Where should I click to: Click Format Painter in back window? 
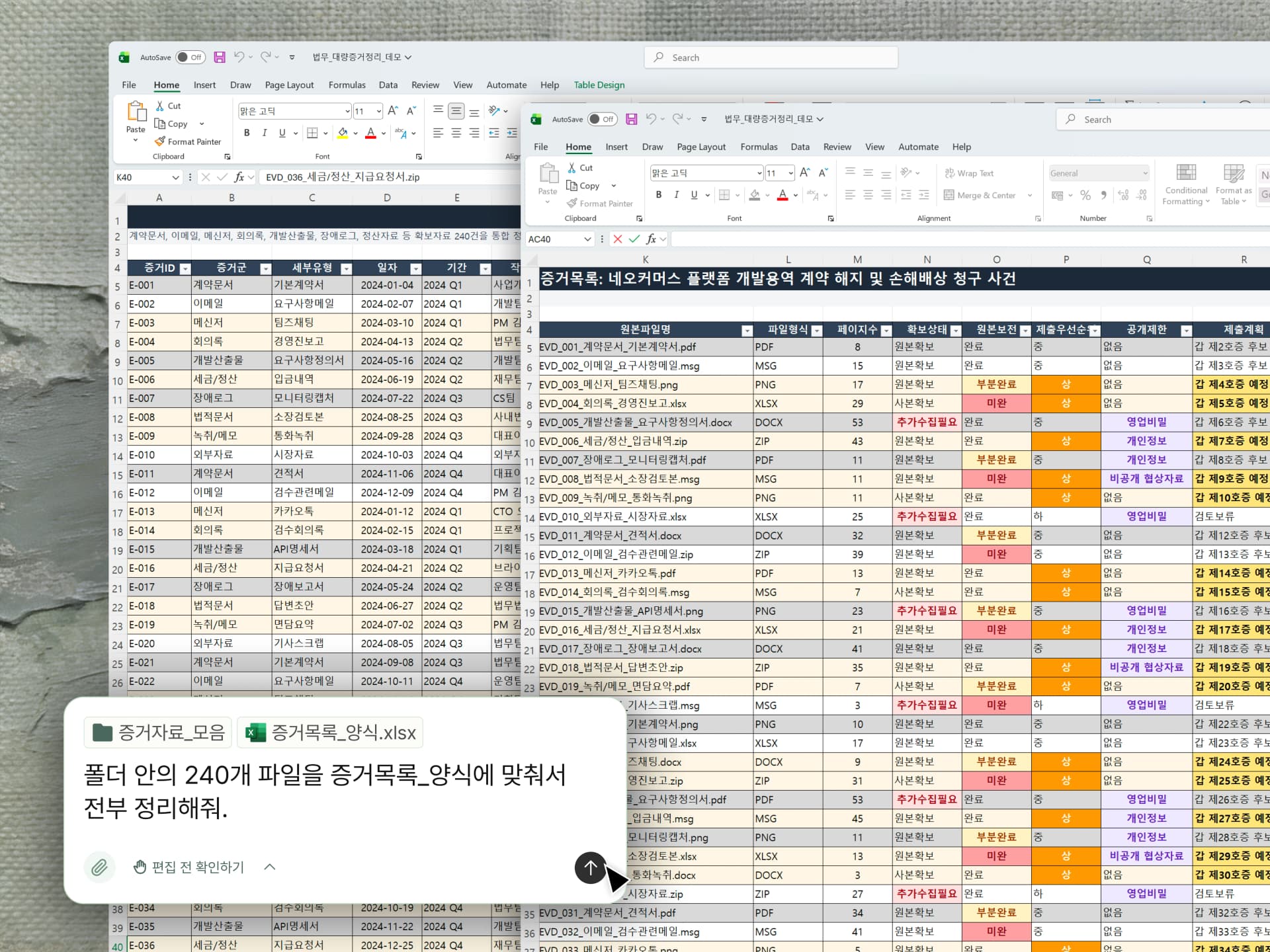(188, 141)
